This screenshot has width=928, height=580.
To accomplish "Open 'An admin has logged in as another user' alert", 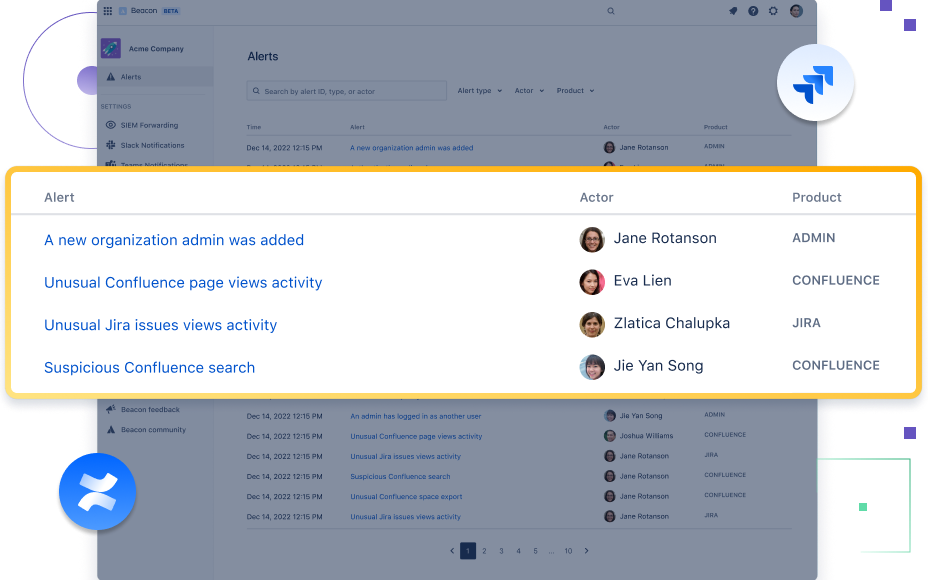I will (415, 416).
